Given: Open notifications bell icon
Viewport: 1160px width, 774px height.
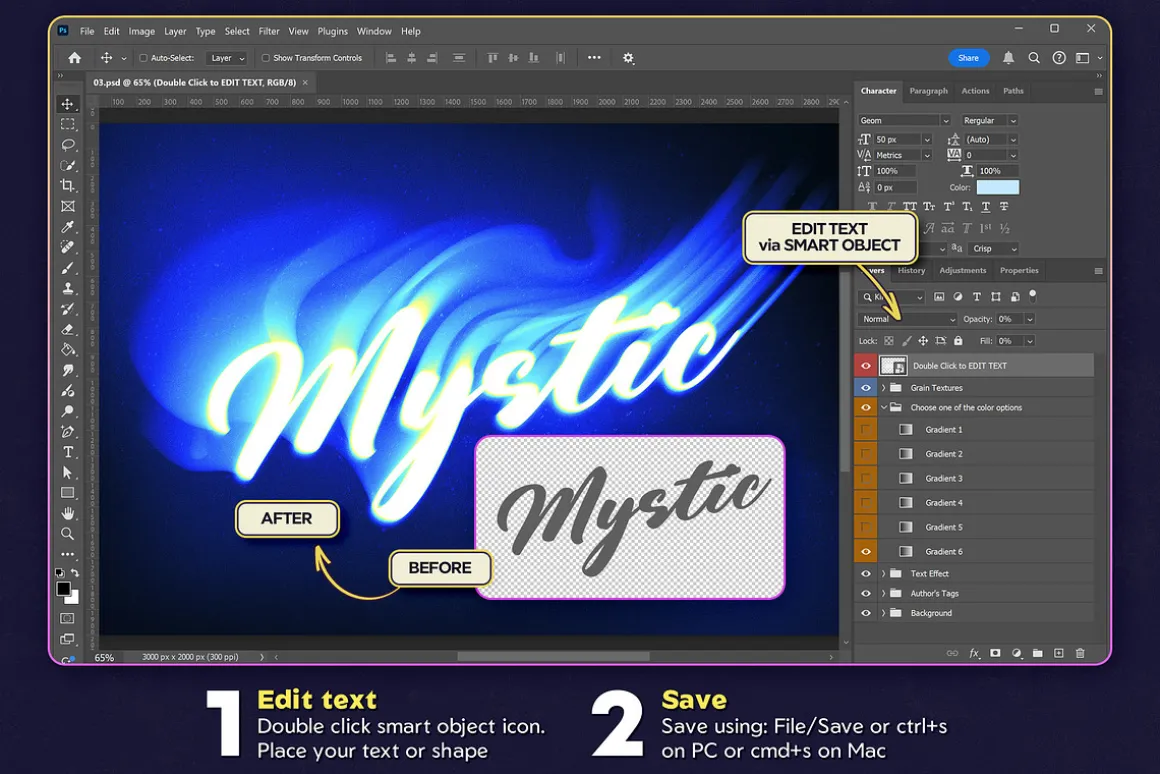Looking at the screenshot, I should (x=1008, y=58).
